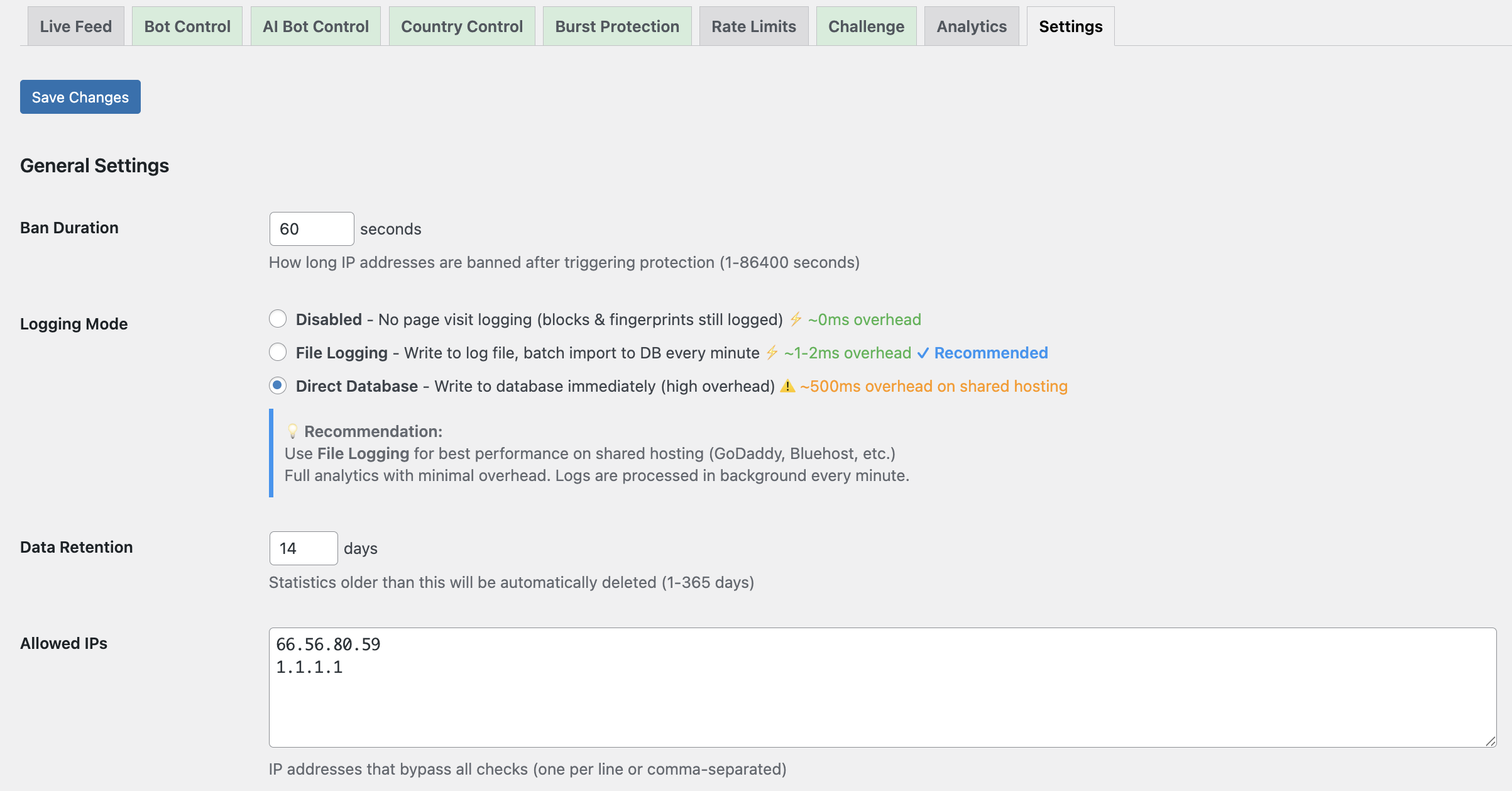The width and height of the screenshot is (1512, 791).
Task: Focus the Ban Duration seconds field
Action: pos(312,229)
